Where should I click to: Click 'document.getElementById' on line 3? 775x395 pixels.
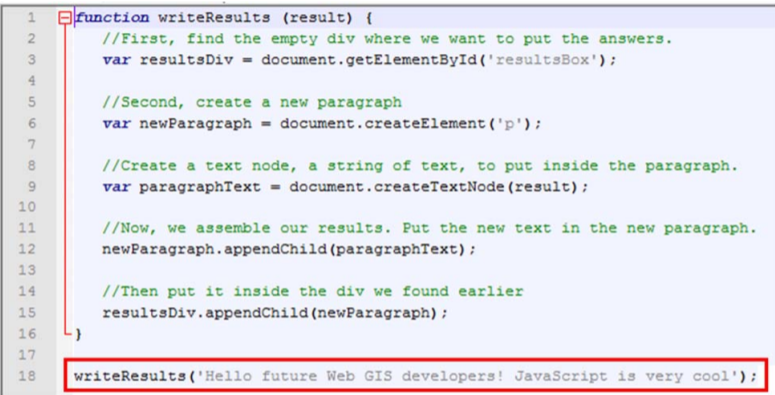click(369, 60)
